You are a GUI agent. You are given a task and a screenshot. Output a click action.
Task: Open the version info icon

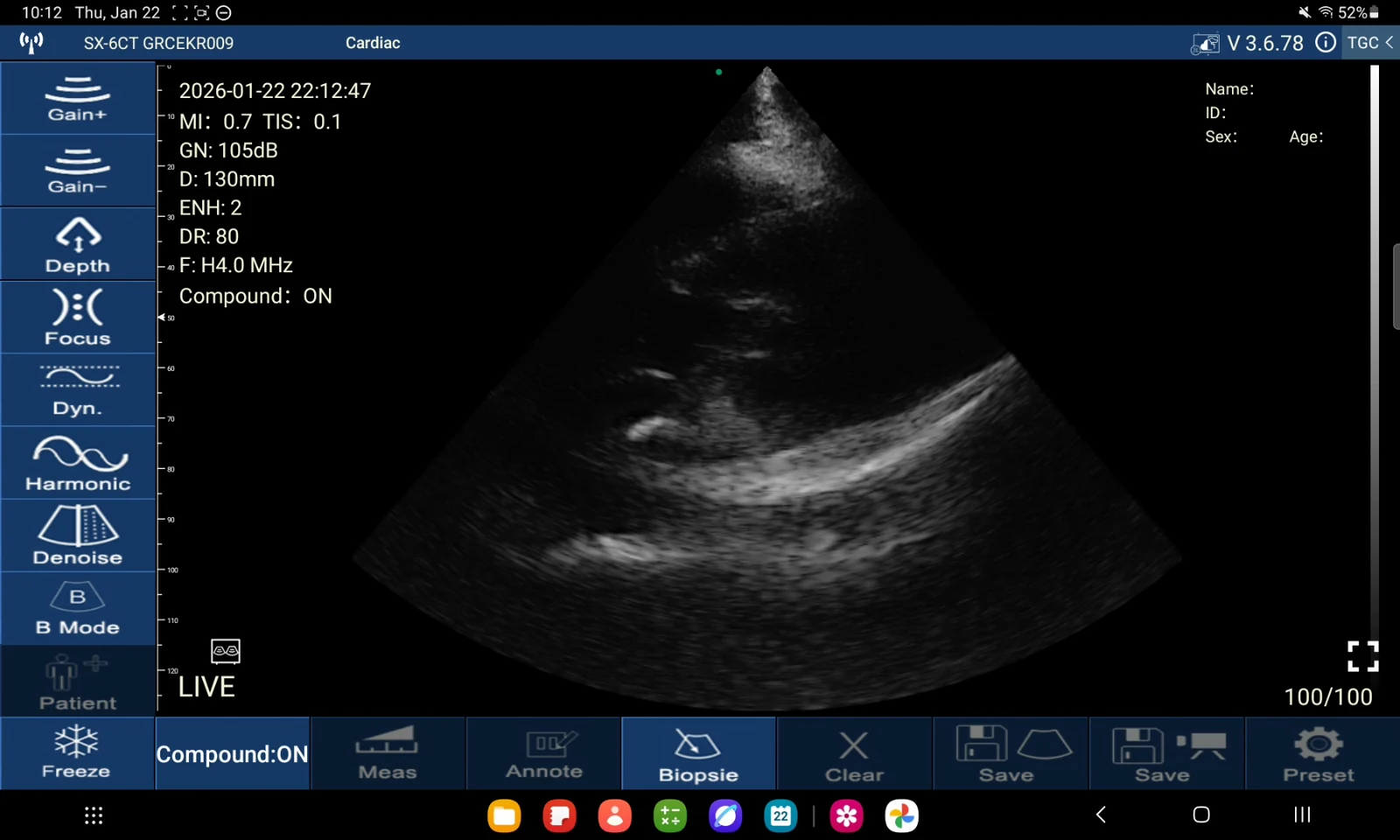click(x=1326, y=42)
